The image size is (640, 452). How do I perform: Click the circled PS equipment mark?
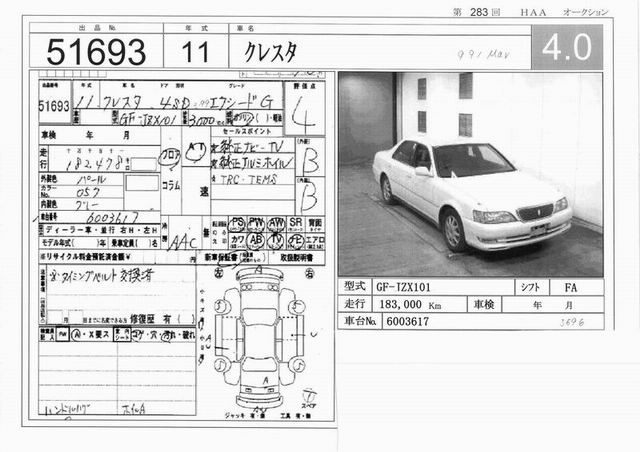pos(237,223)
